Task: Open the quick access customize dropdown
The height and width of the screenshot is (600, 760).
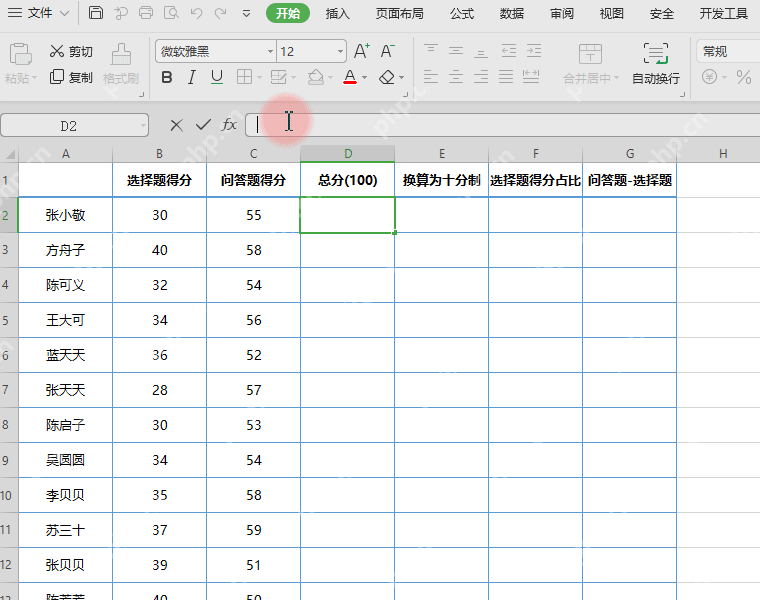Action: tap(247, 14)
